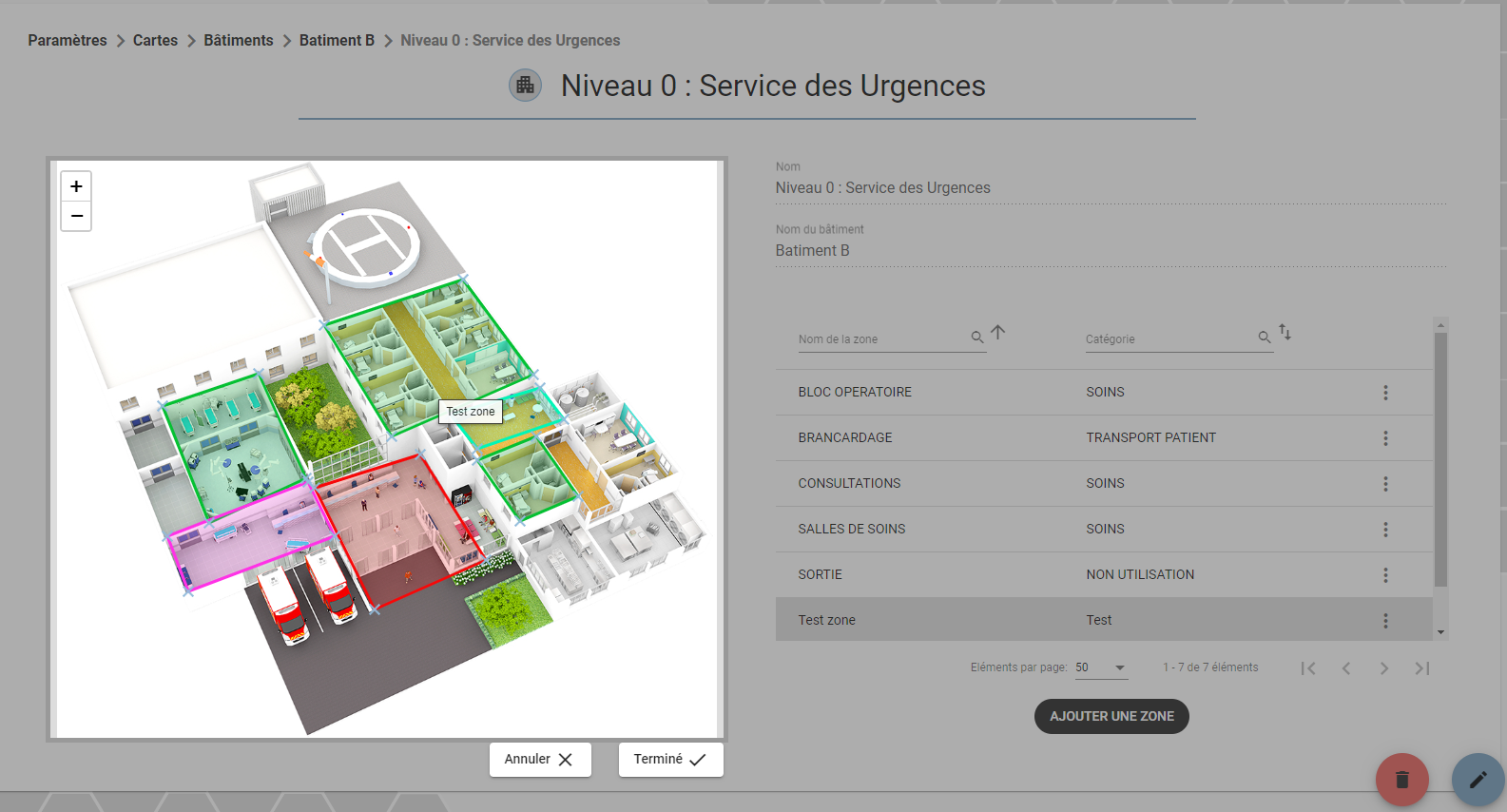Click the Nom field with floor name
This screenshot has width=1507, height=812.
pos(1111,188)
